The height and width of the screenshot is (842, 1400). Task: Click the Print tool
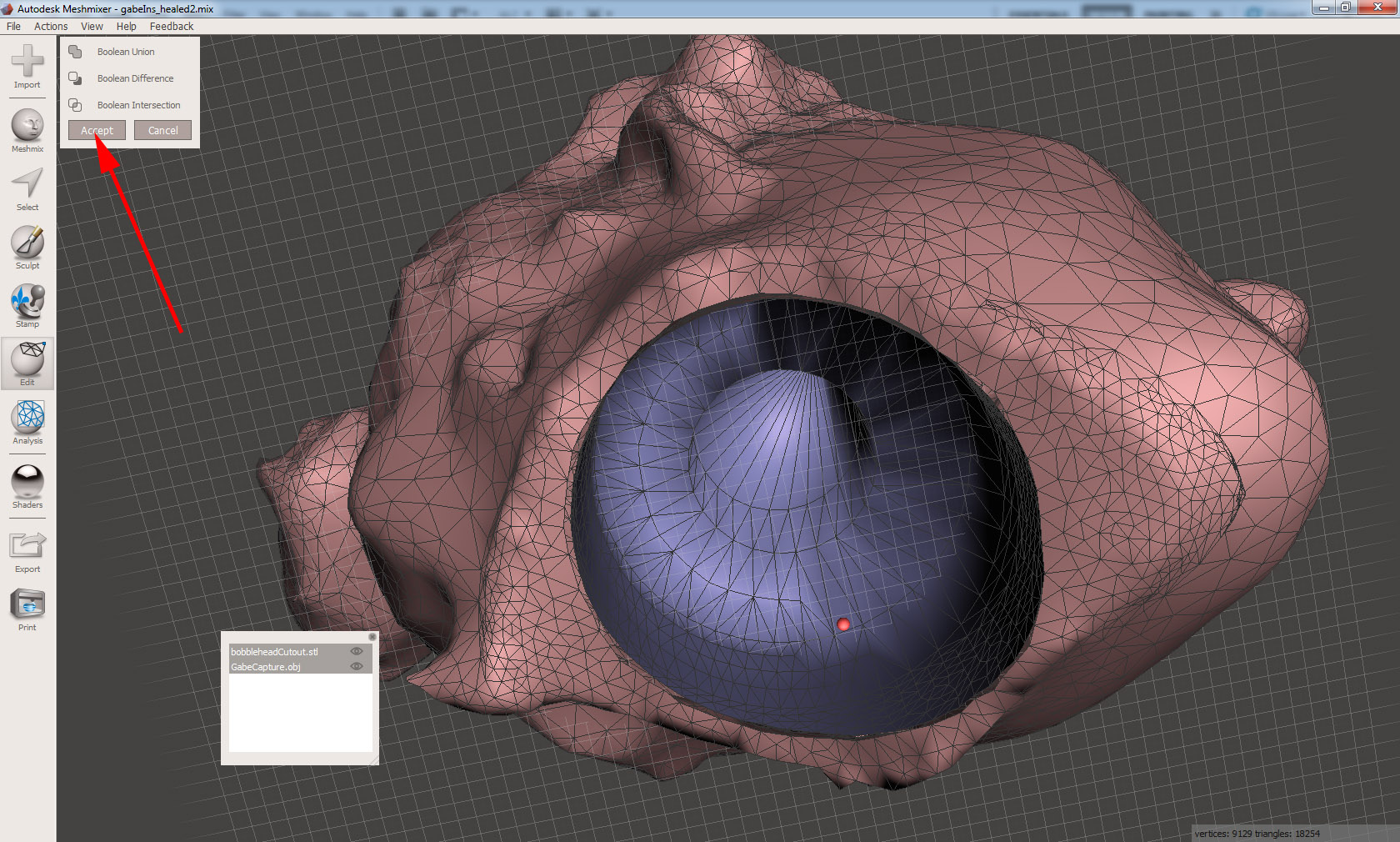pyautogui.click(x=27, y=609)
